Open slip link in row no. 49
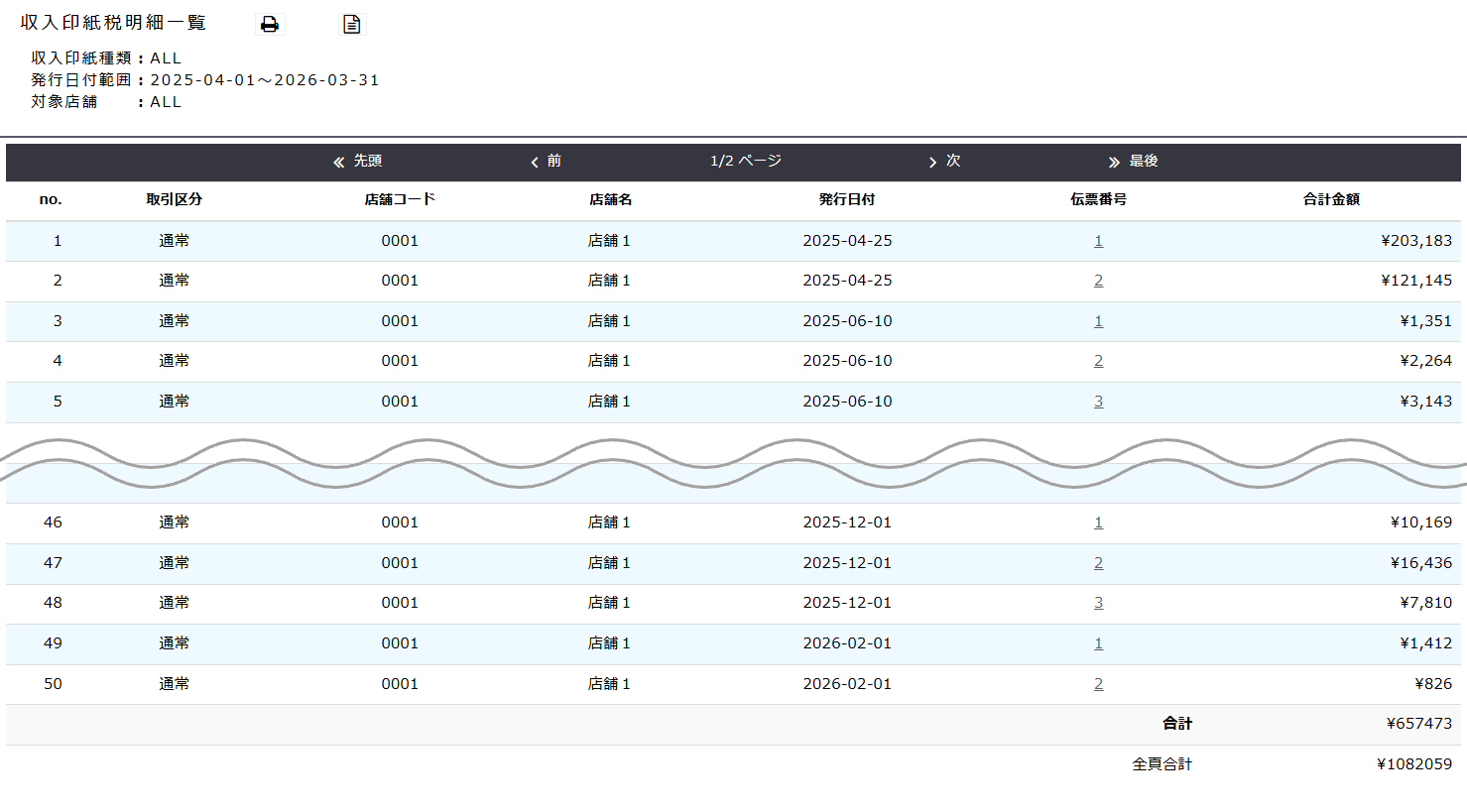The height and width of the screenshot is (812, 1467). click(x=1098, y=643)
